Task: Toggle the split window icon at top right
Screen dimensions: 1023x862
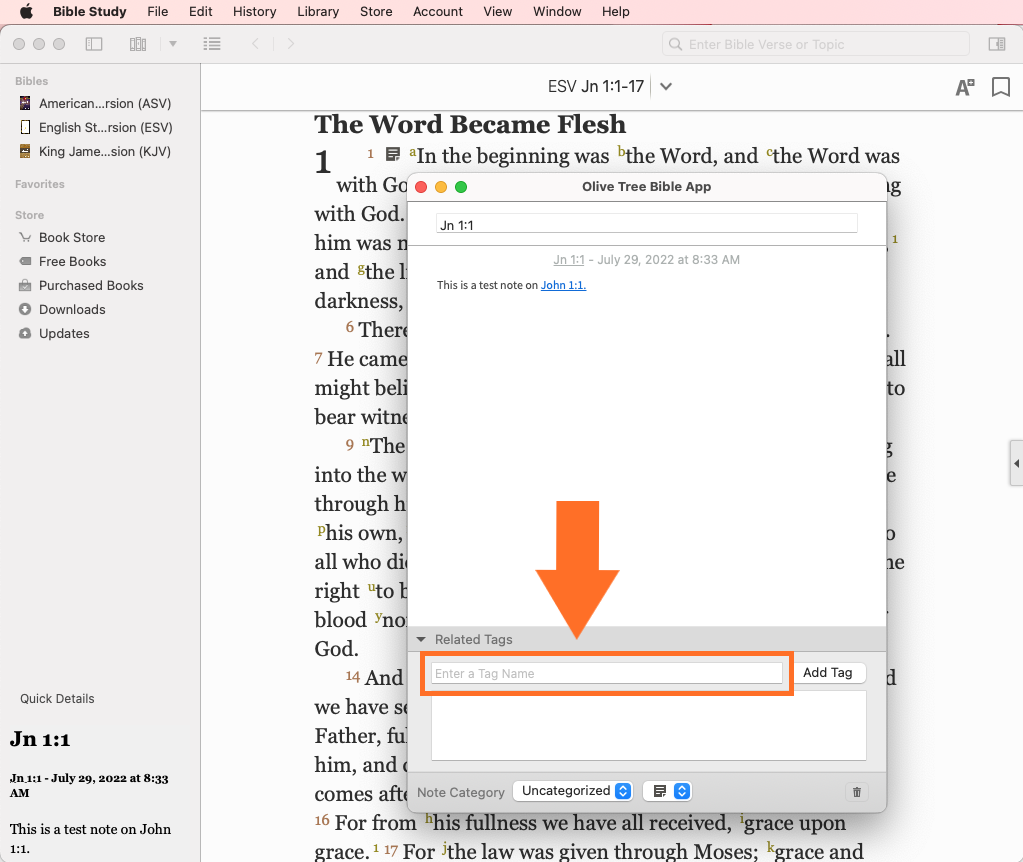Action: (x=996, y=44)
